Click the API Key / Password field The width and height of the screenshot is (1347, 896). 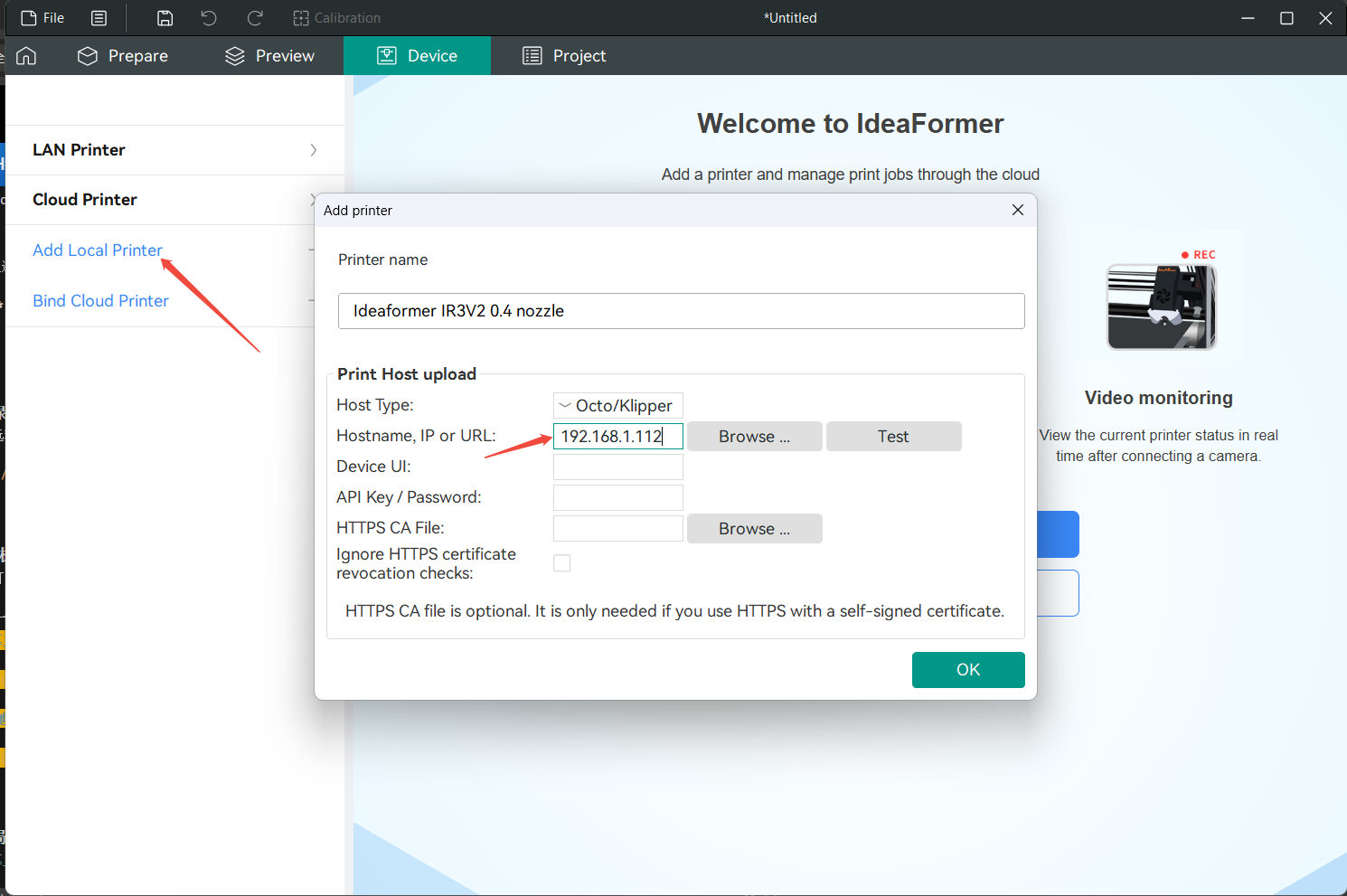click(x=618, y=498)
